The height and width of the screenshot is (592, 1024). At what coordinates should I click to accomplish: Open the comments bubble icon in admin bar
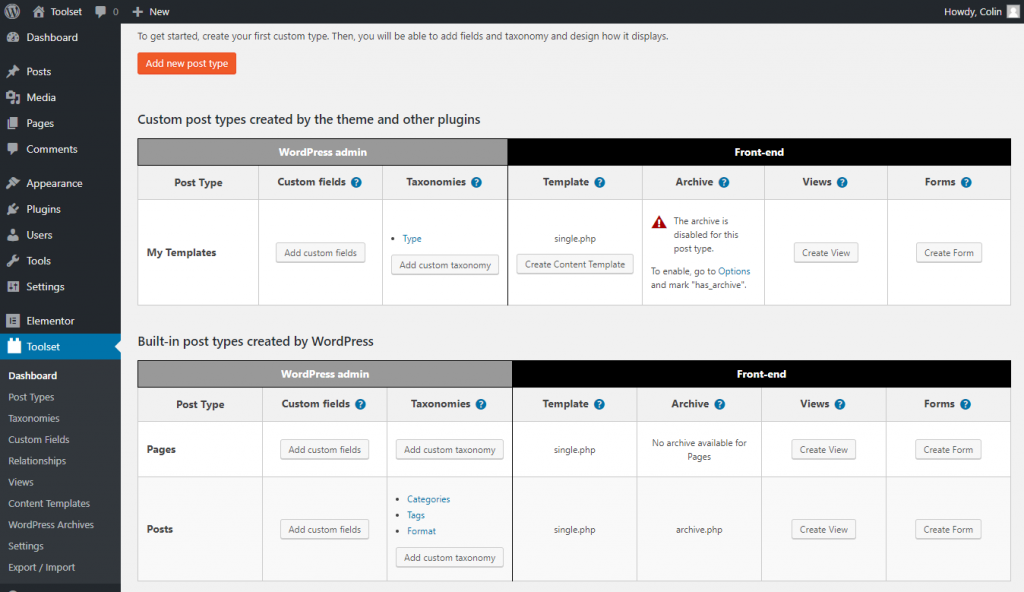(x=100, y=12)
